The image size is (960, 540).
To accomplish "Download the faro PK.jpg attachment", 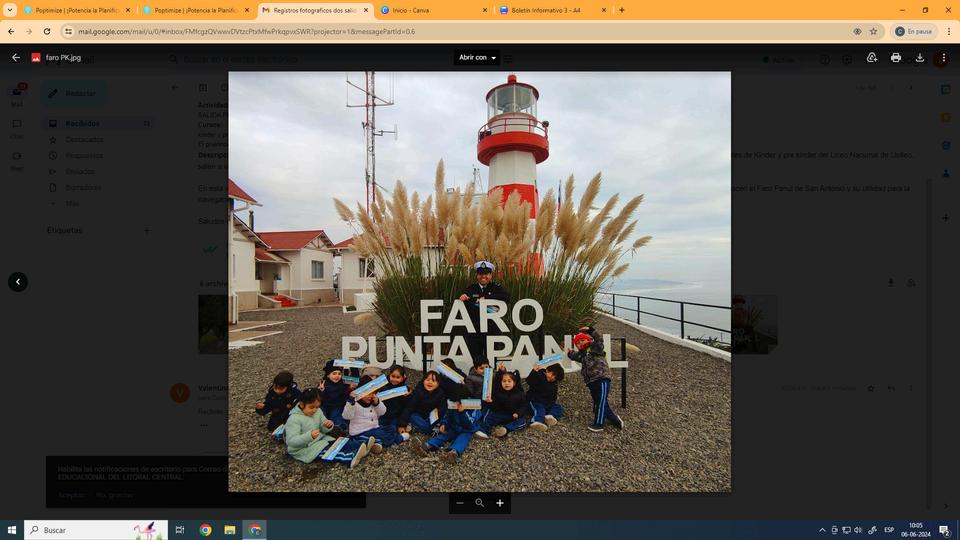I will (x=920, y=58).
